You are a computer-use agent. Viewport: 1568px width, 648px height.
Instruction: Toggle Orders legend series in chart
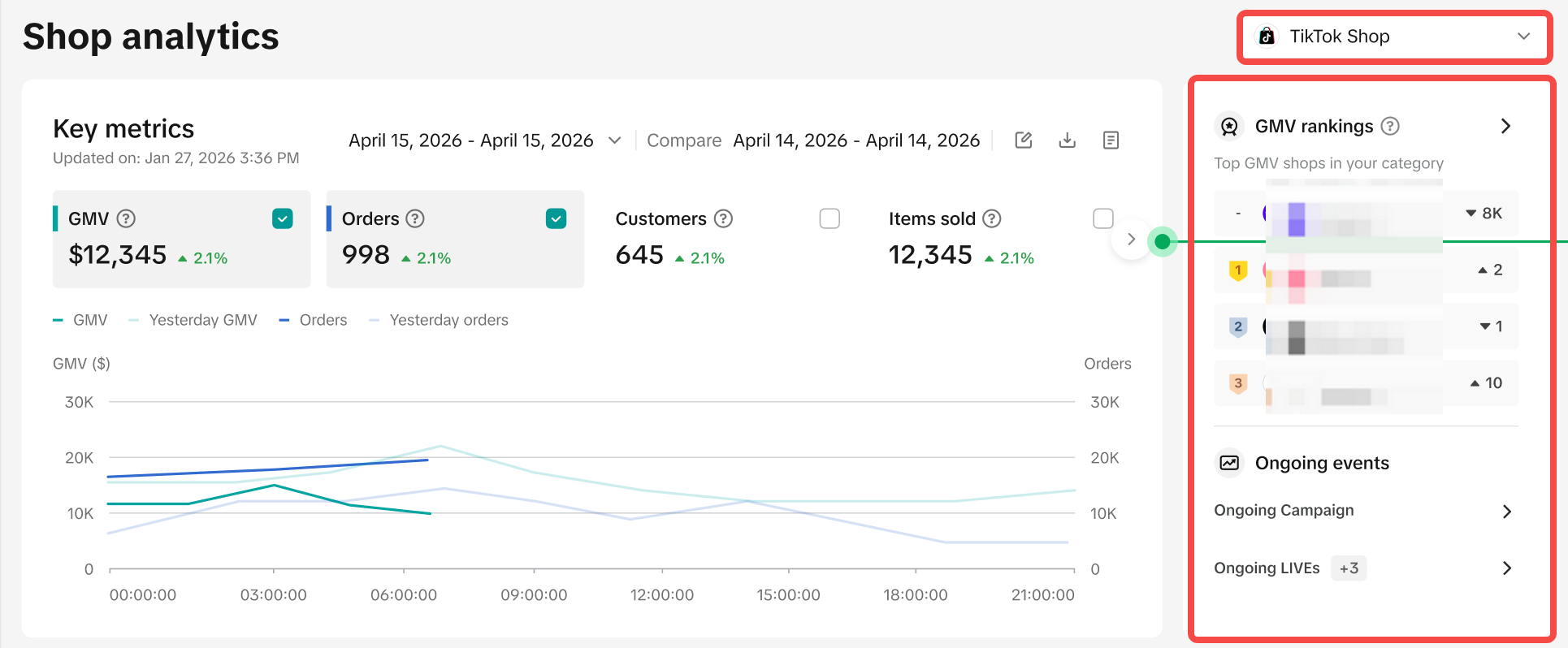(x=313, y=320)
